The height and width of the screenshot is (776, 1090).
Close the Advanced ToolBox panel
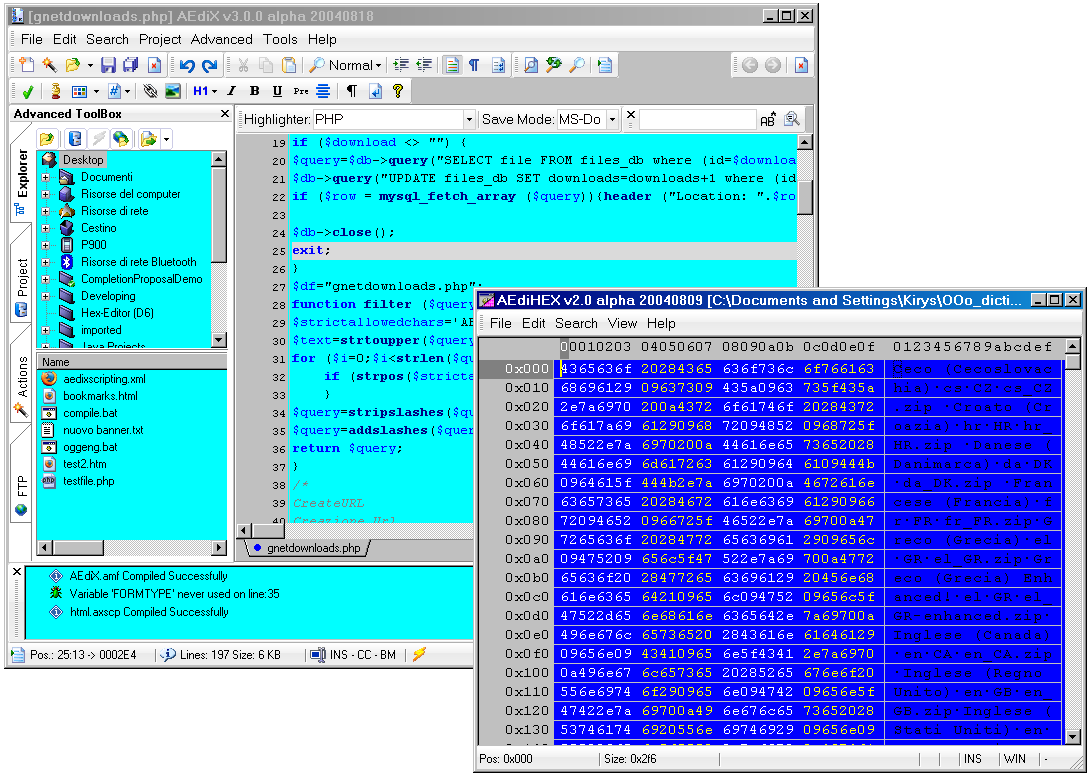tap(225, 113)
